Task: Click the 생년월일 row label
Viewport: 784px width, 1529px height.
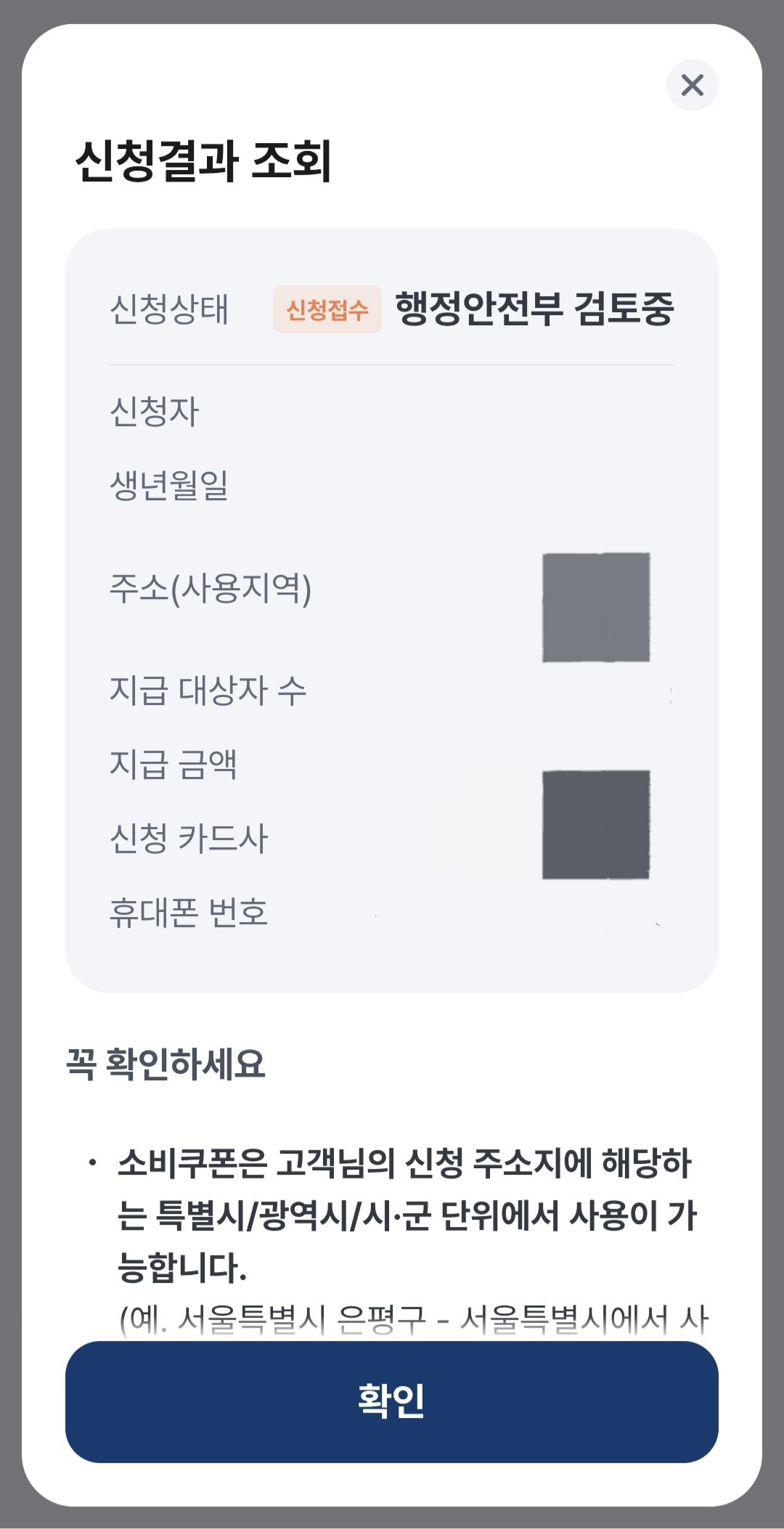Action: coord(169,486)
